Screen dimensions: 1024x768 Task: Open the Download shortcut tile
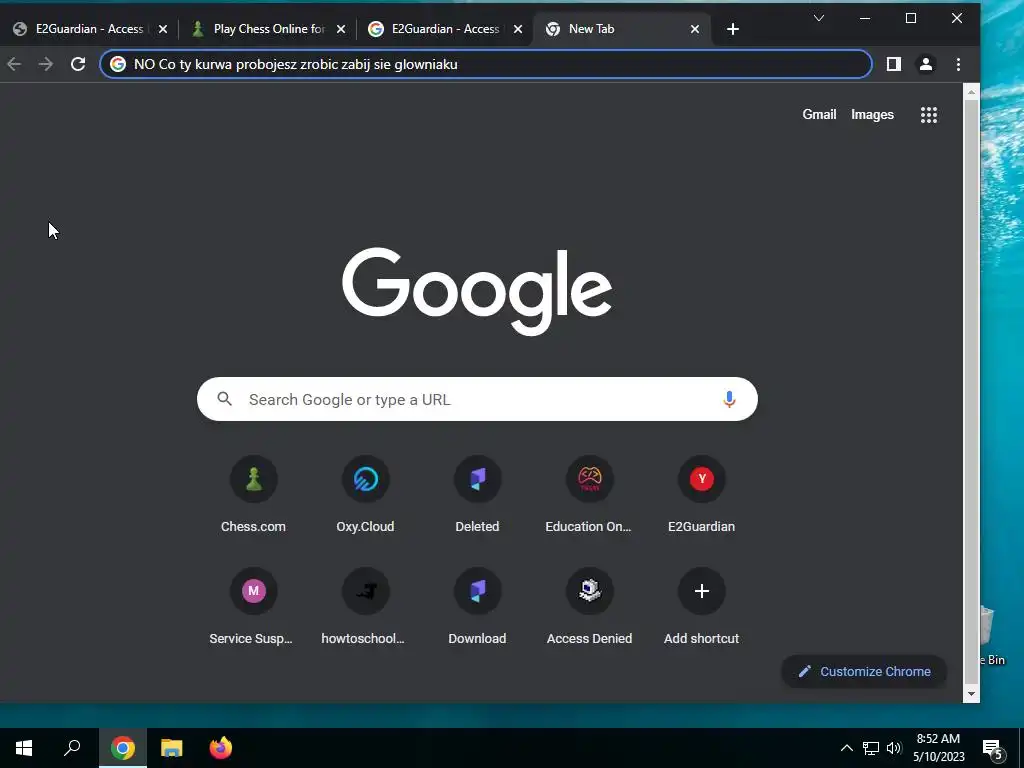click(x=477, y=607)
